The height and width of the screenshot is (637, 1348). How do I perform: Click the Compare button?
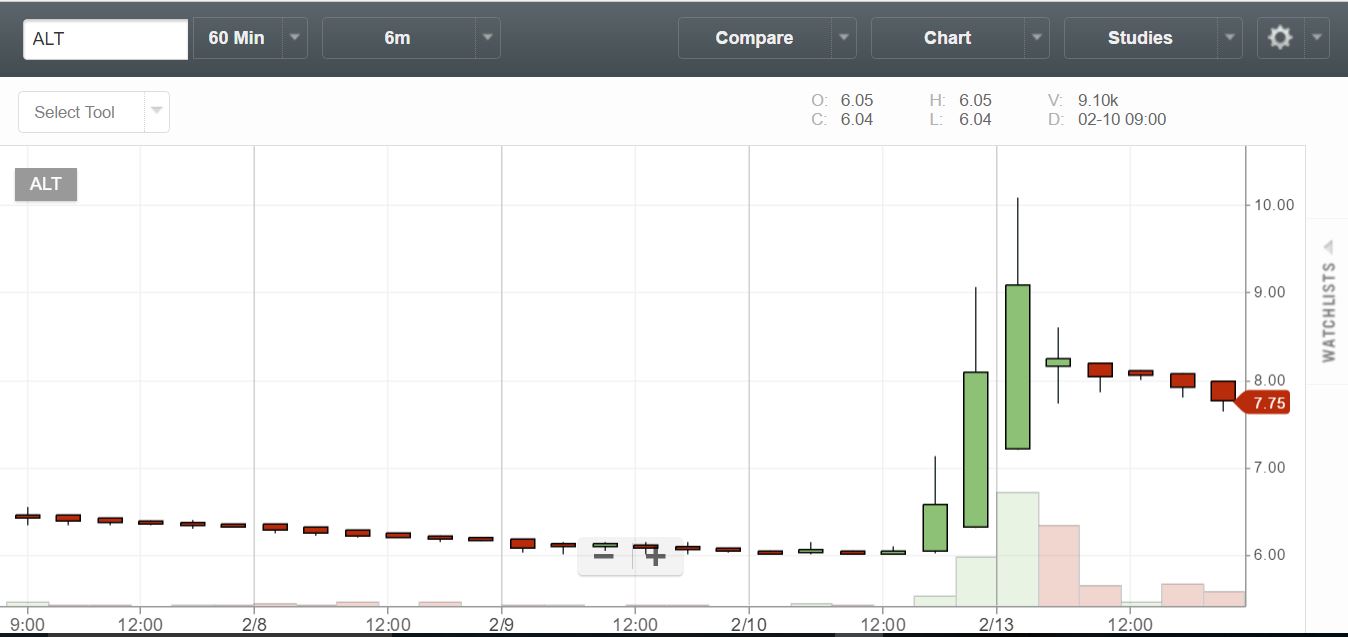pyautogui.click(x=753, y=37)
